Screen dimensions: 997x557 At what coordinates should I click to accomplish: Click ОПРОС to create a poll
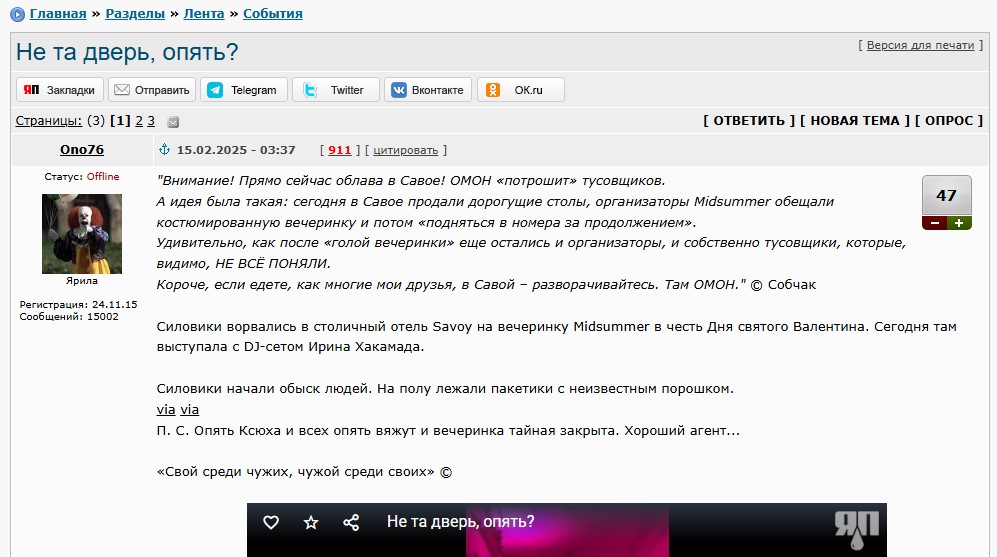click(949, 121)
